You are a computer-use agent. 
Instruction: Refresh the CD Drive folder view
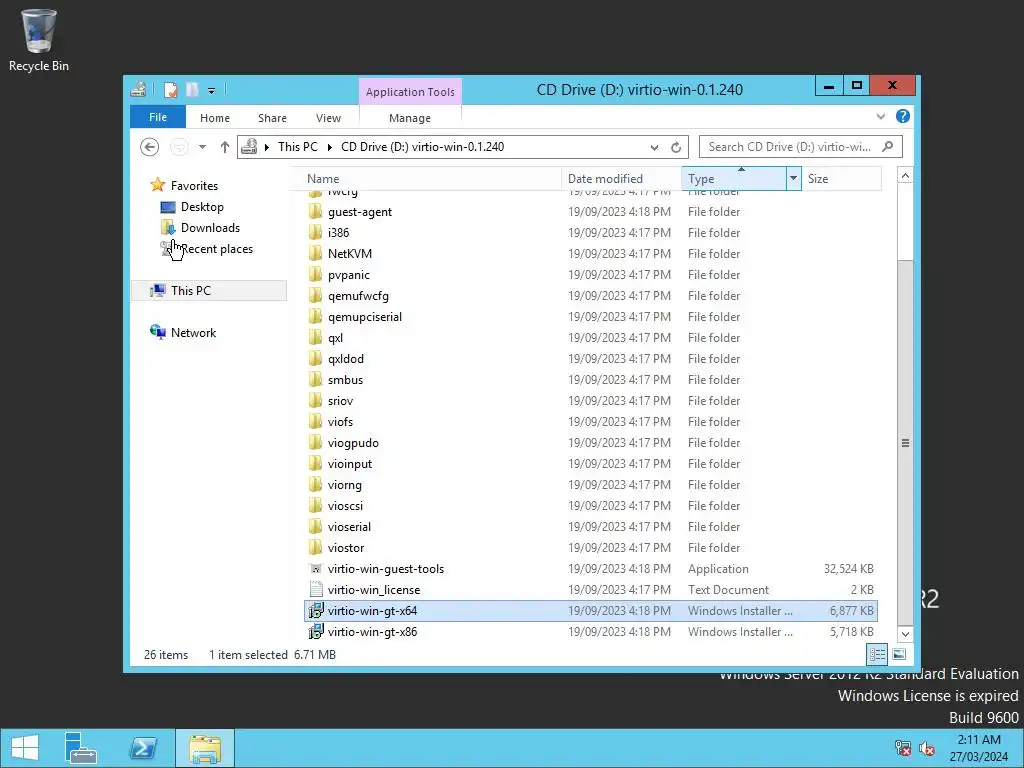tap(676, 148)
